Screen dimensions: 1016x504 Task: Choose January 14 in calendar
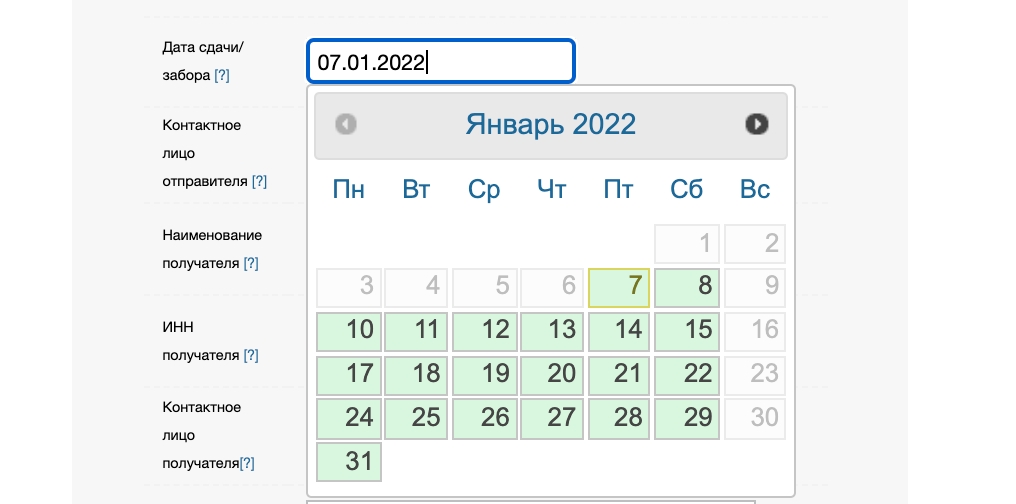(x=619, y=330)
